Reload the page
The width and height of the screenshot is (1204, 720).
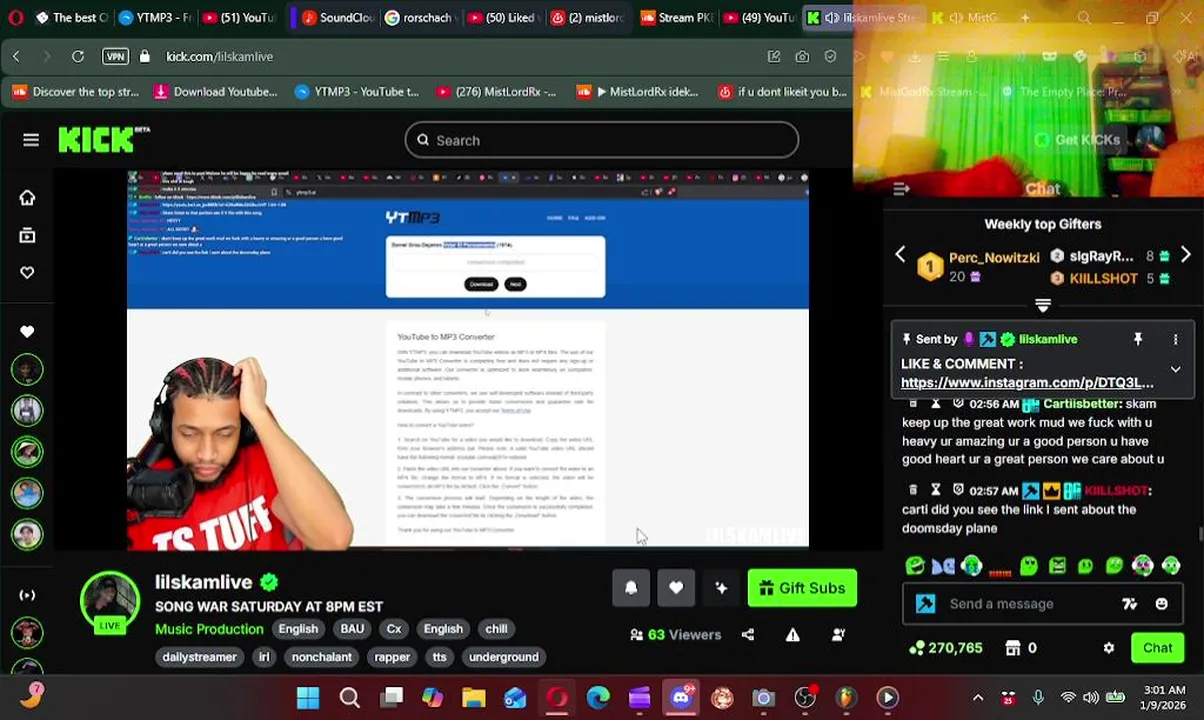click(x=77, y=57)
